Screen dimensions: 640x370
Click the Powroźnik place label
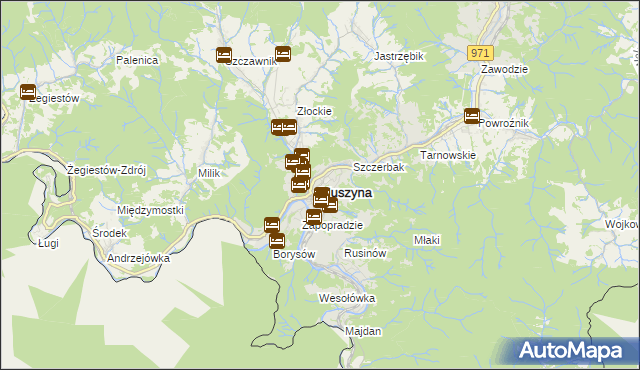(x=504, y=123)
